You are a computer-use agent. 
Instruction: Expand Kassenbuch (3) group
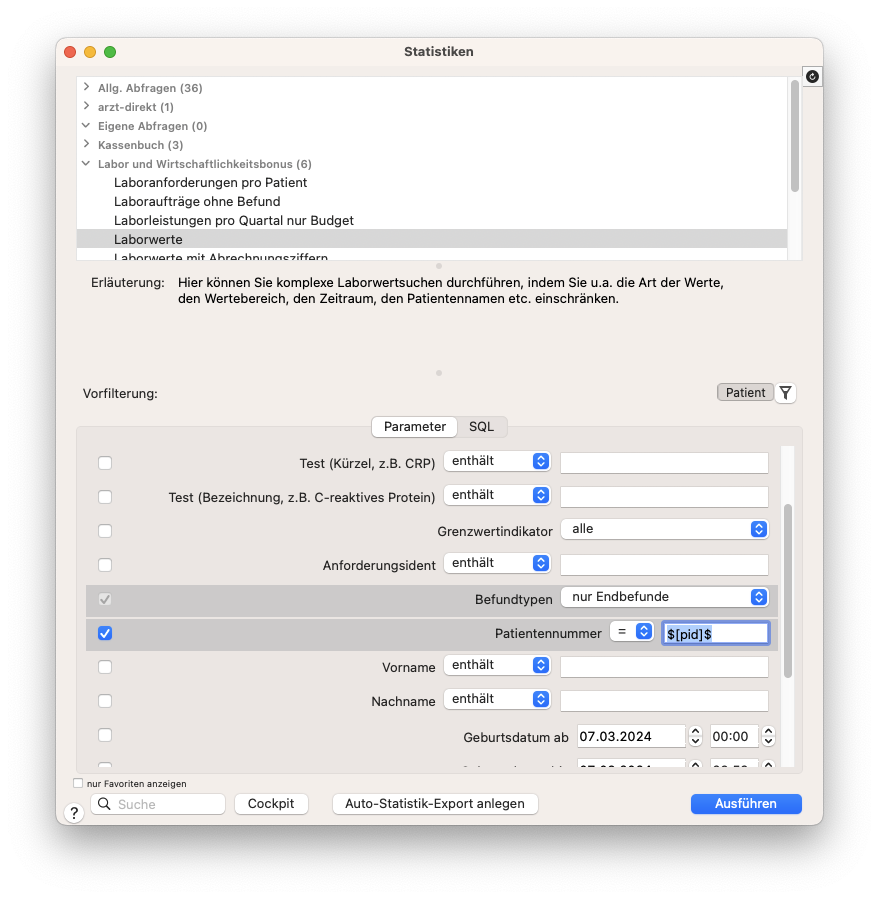tap(86, 144)
